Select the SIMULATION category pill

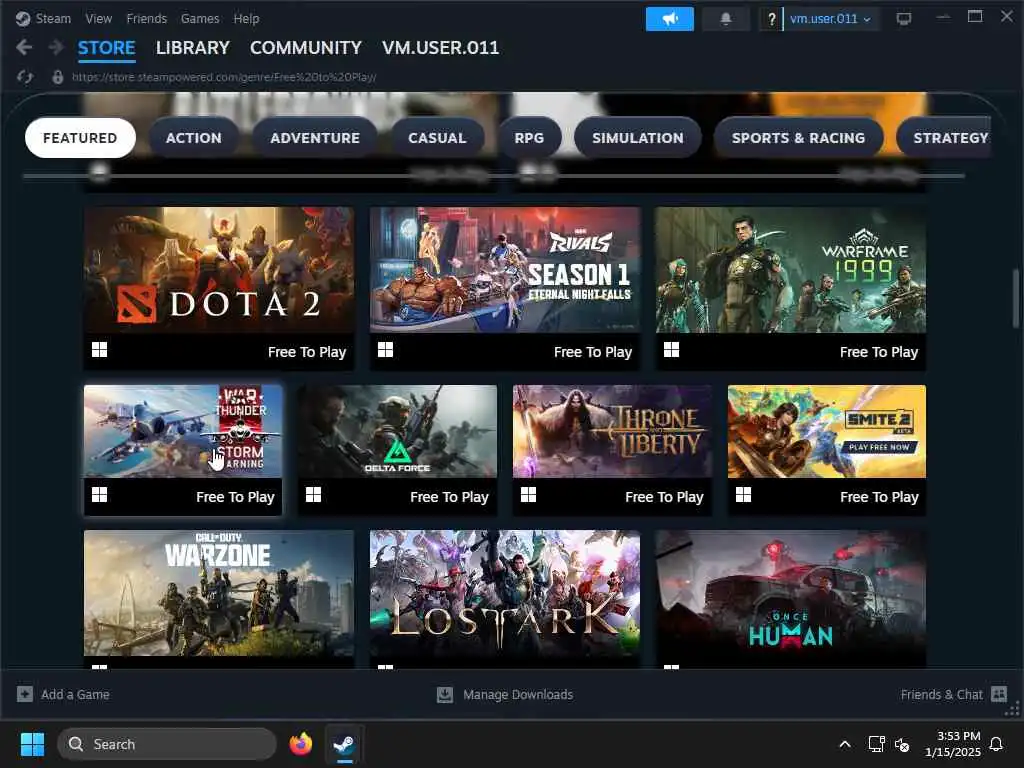point(637,138)
